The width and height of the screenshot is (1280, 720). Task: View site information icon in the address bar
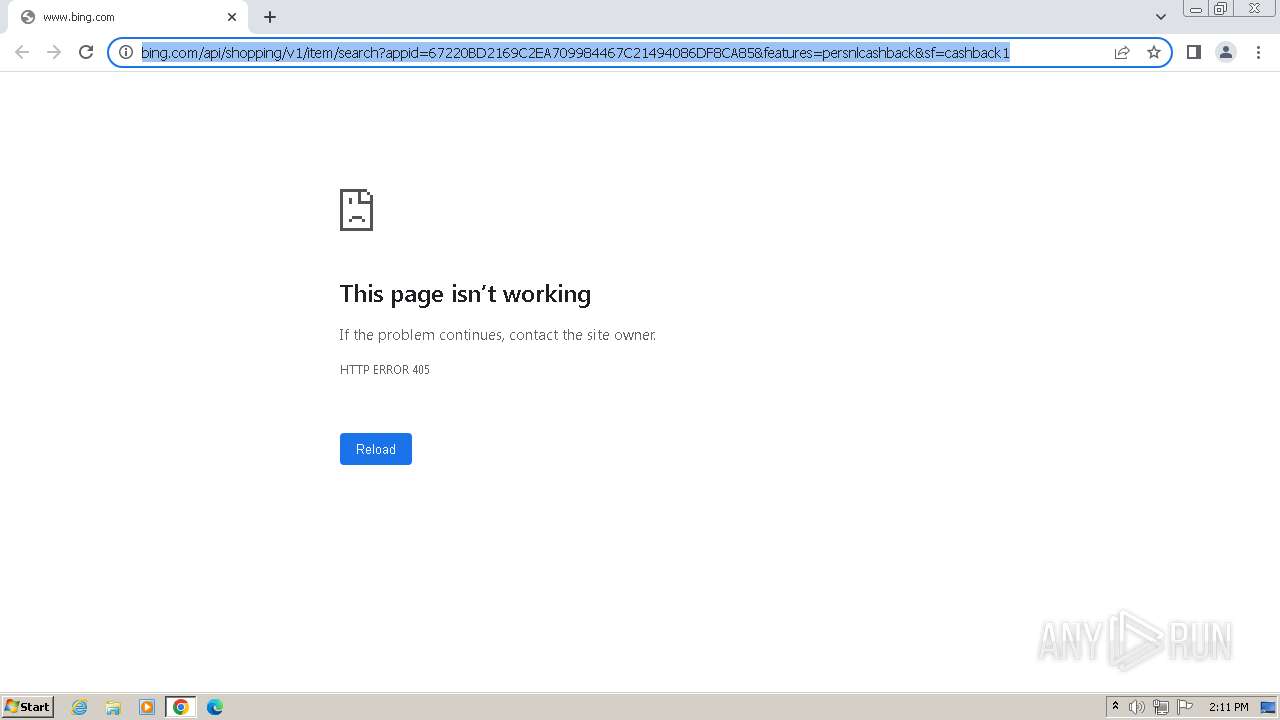126,52
